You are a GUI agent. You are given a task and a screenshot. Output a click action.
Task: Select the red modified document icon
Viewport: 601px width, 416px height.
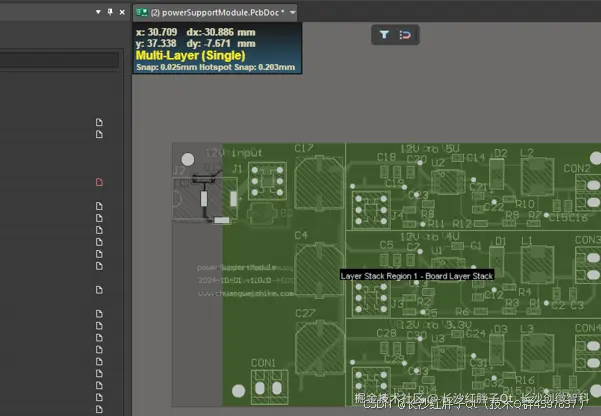pyautogui.click(x=99, y=182)
